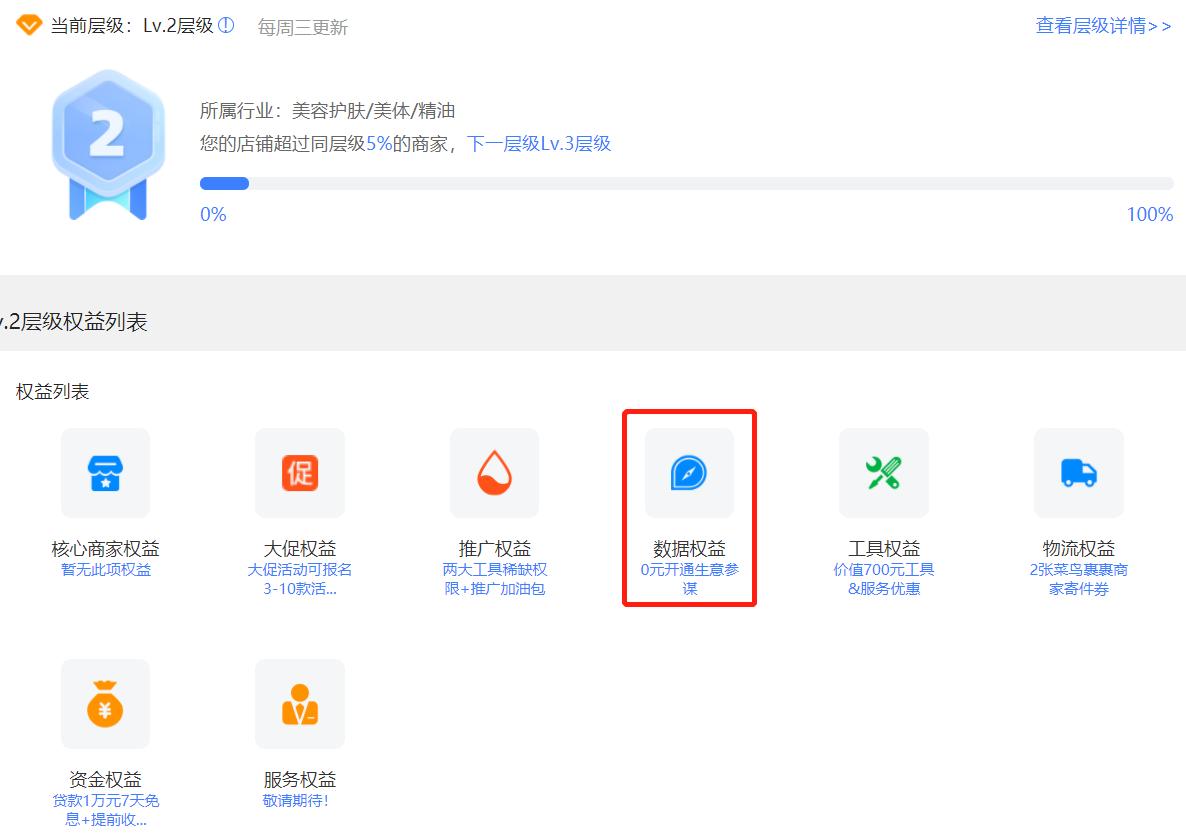The image size is (1186, 834).
Task: Open the 资金权益 money bag icon
Action: coord(105,703)
